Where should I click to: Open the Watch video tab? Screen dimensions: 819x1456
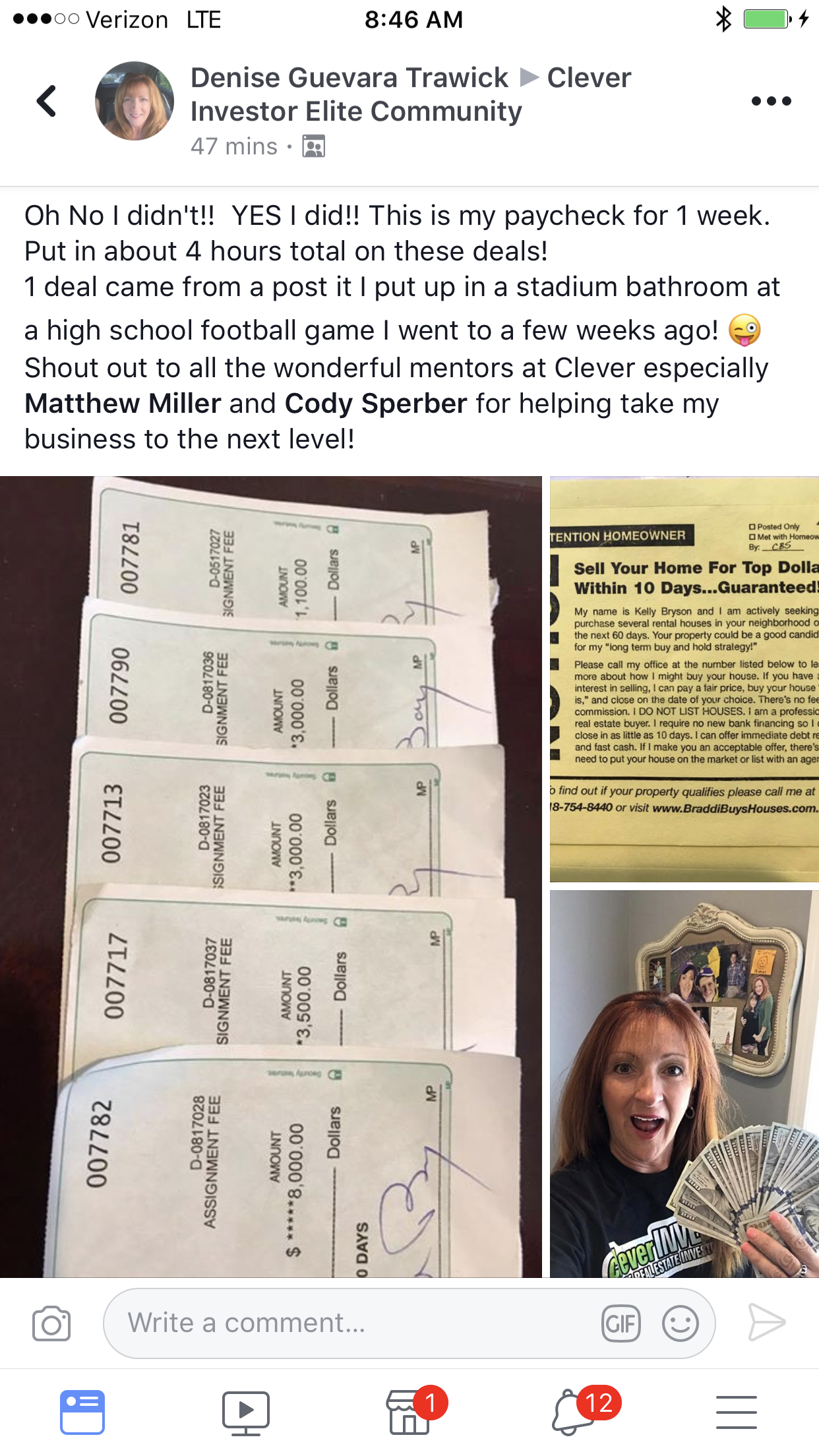tap(245, 1413)
